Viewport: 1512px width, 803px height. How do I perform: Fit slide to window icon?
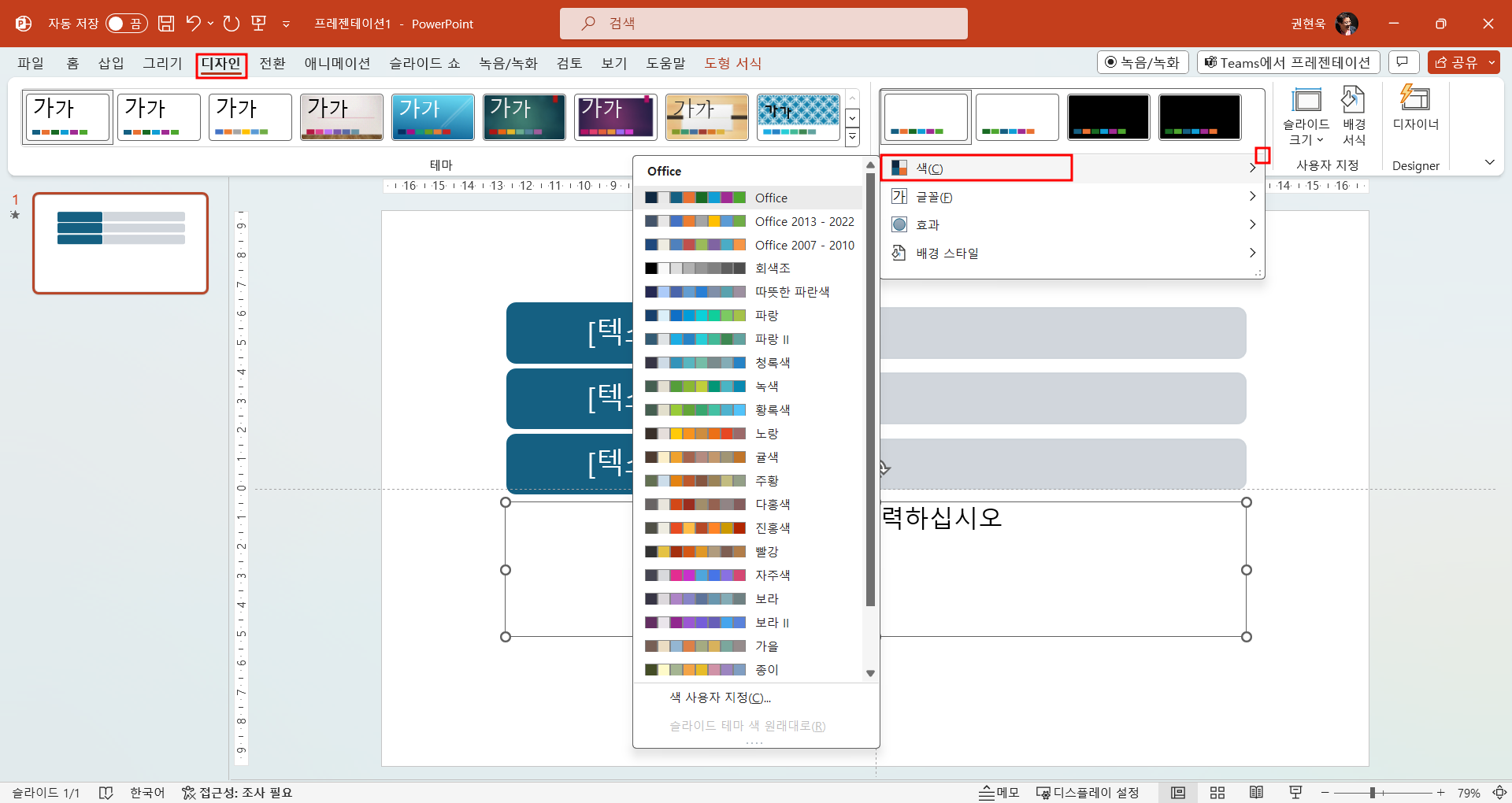(1499, 793)
